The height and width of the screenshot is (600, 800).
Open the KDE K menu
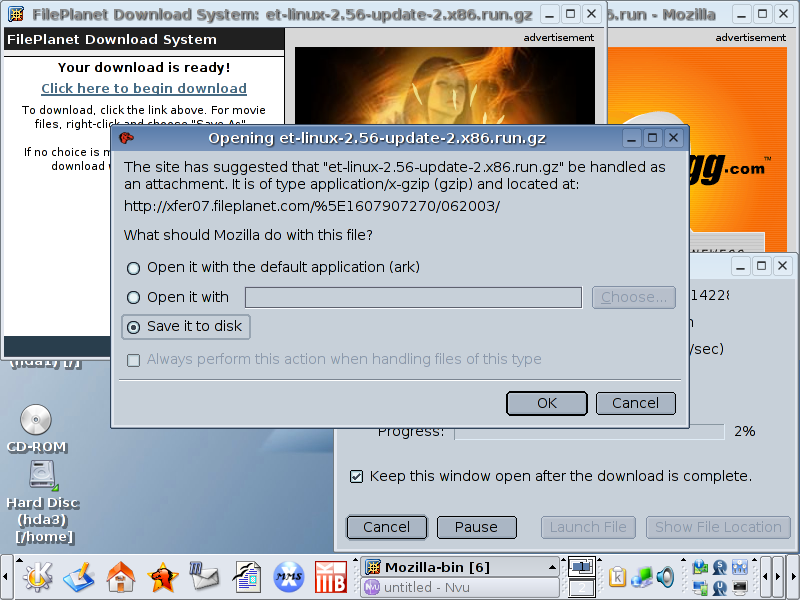(37, 577)
